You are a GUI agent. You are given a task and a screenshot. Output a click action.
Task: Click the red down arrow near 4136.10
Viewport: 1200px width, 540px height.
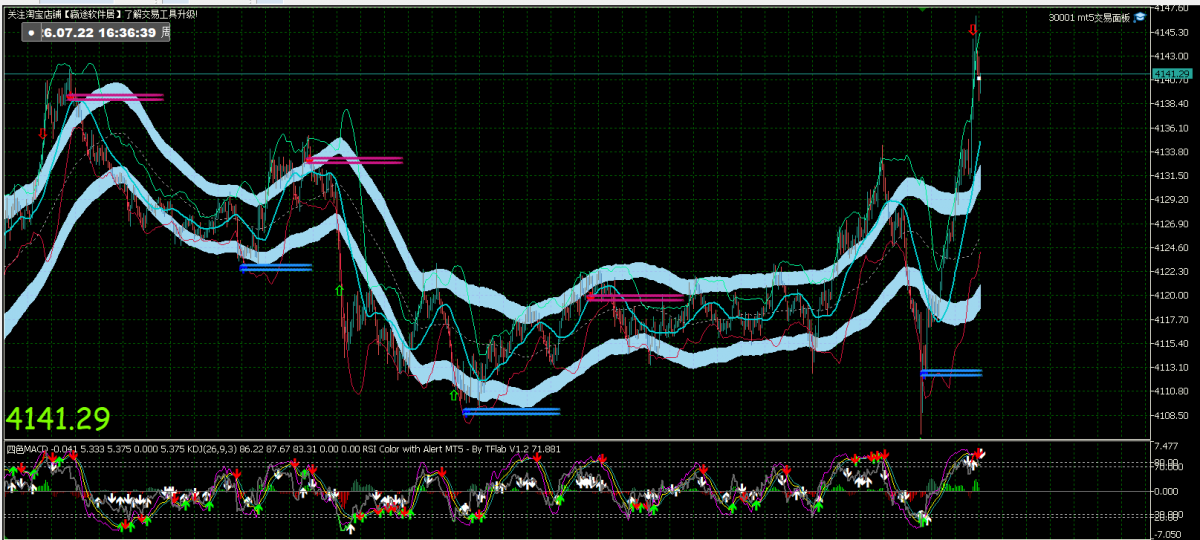pyautogui.click(x=42, y=132)
